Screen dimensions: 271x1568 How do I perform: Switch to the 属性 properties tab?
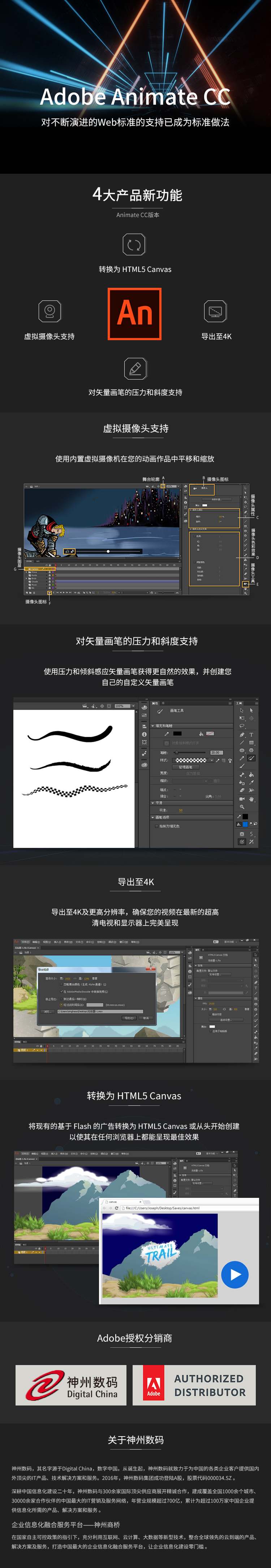click(x=155, y=704)
